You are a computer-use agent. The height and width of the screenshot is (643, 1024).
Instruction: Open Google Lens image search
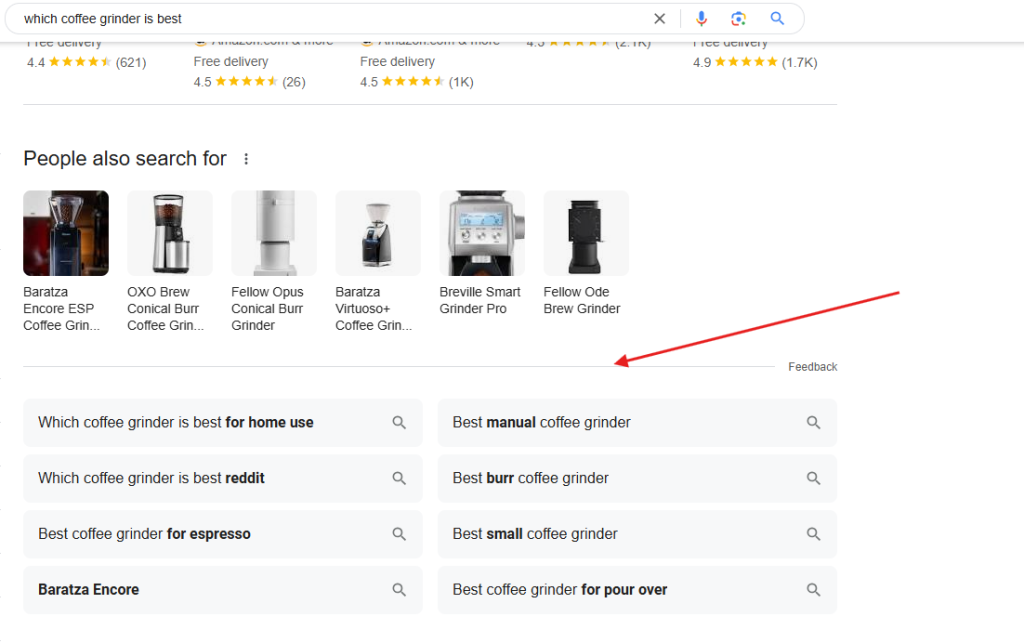[x=739, y=19]
